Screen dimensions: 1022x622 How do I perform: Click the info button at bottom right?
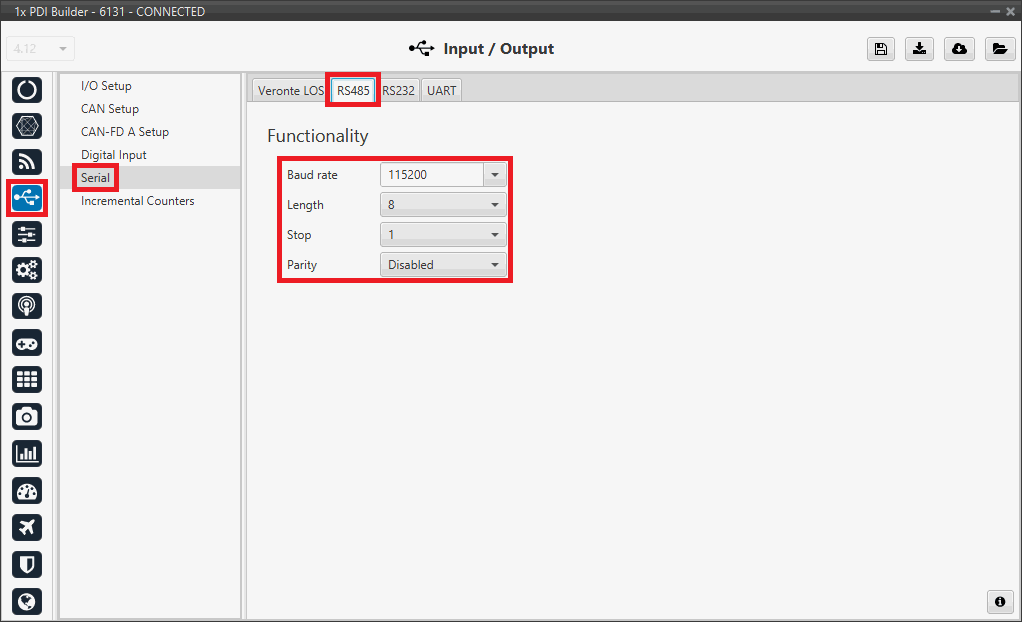coord(1000,602)
